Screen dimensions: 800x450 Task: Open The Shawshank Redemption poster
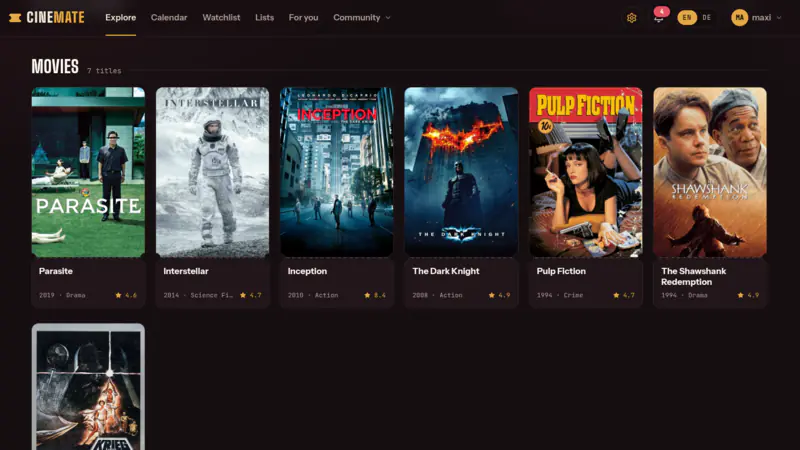point(710,172)
